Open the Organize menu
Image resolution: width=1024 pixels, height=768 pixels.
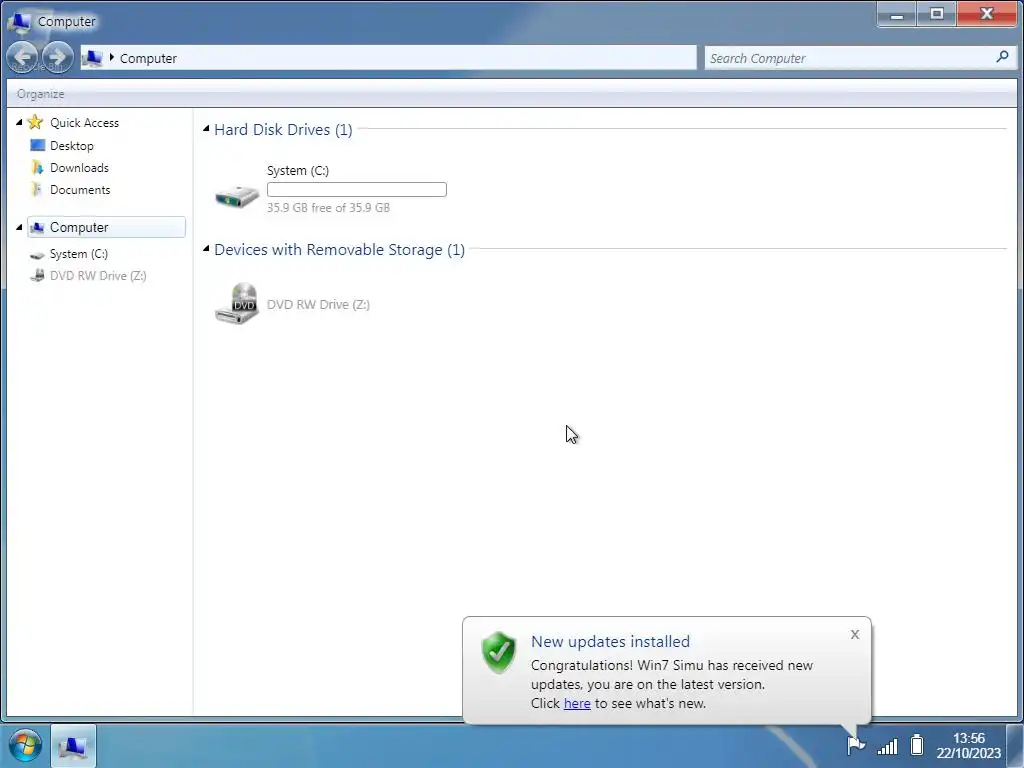[x=40, y=94]
